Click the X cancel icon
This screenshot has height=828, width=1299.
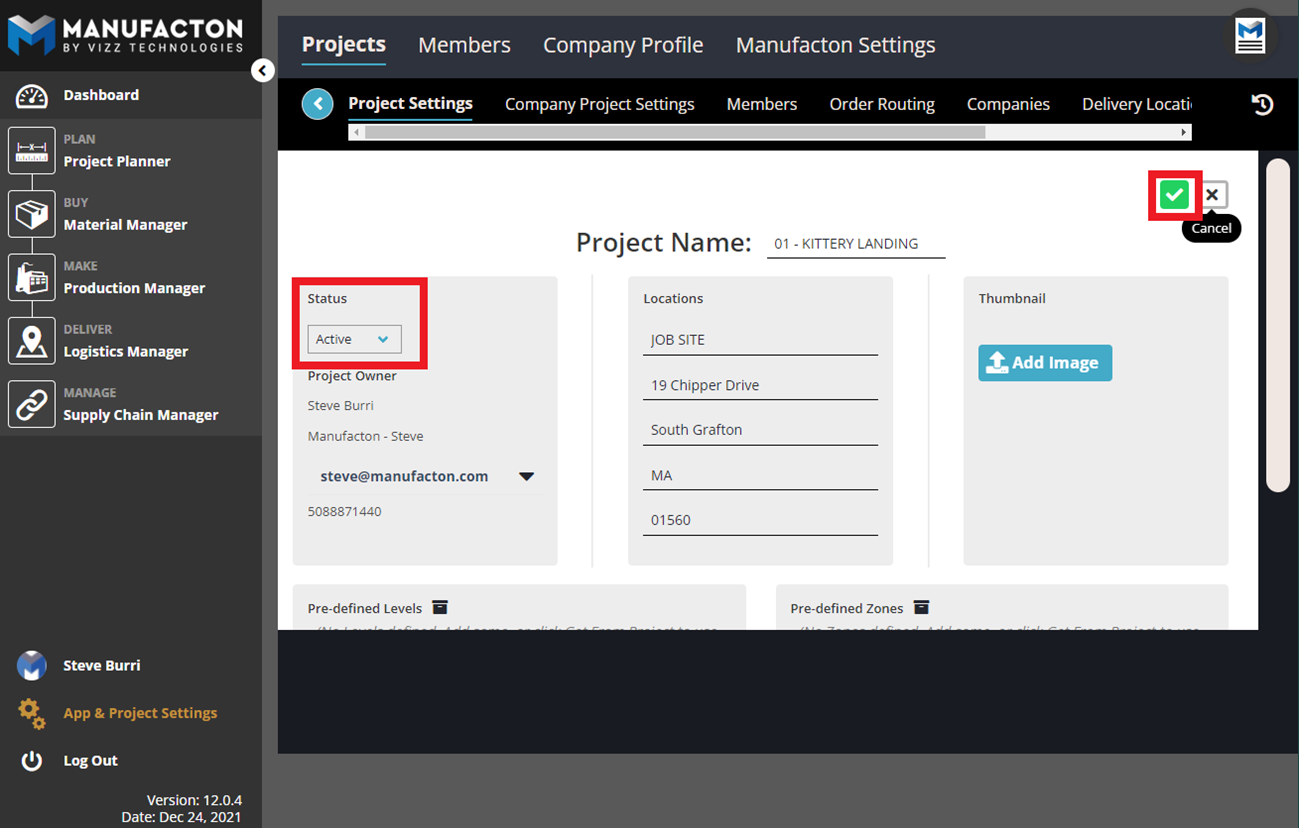pyautogui.click(x=1212, y=195)
